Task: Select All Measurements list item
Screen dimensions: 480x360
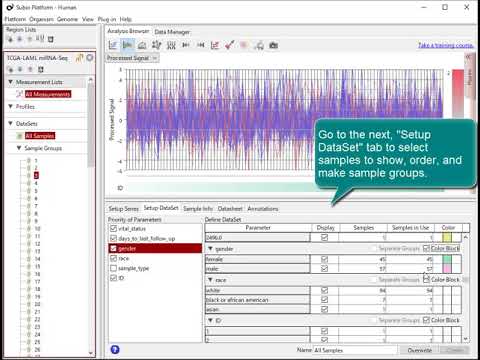Action: click(x=48, y=94)
